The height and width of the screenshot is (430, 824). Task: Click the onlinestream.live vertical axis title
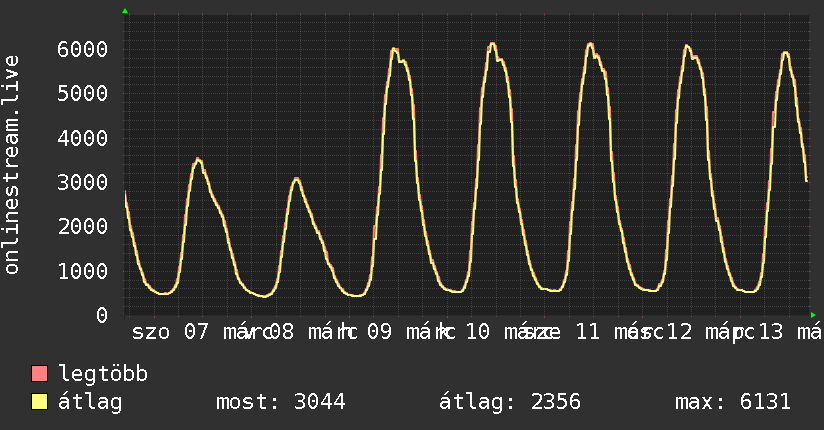(12, 165)
